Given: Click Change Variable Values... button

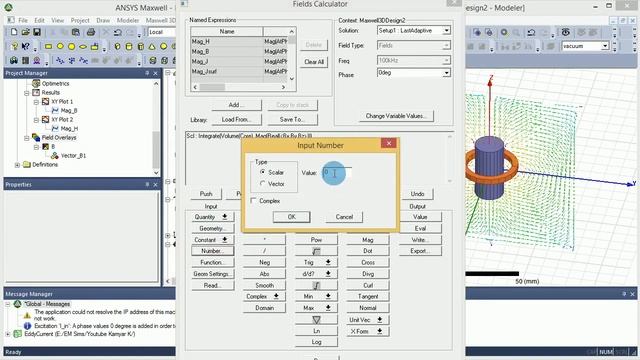Looking at the screenshot, I should click(396, 116).
